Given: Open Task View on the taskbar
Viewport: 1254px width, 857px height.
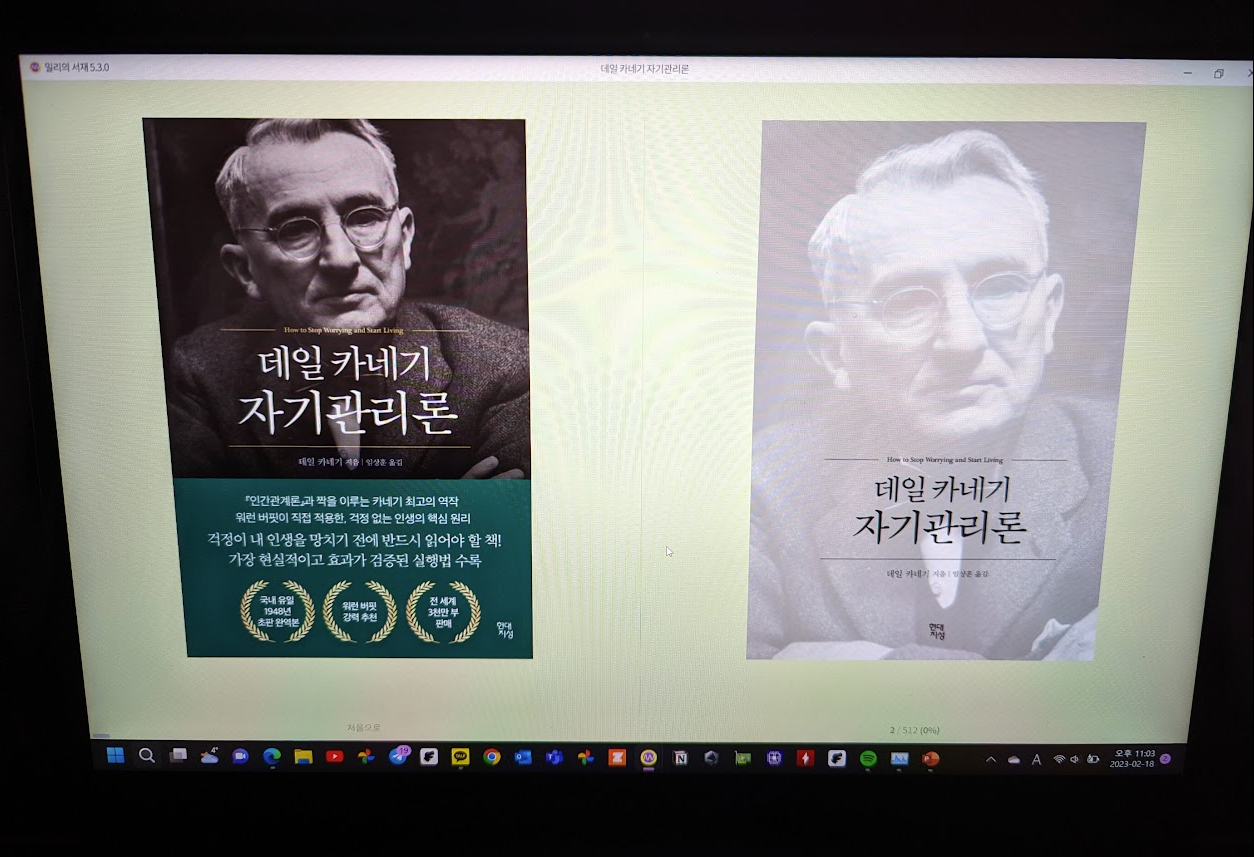Looking at the screenshot, I should coord(178,756).
